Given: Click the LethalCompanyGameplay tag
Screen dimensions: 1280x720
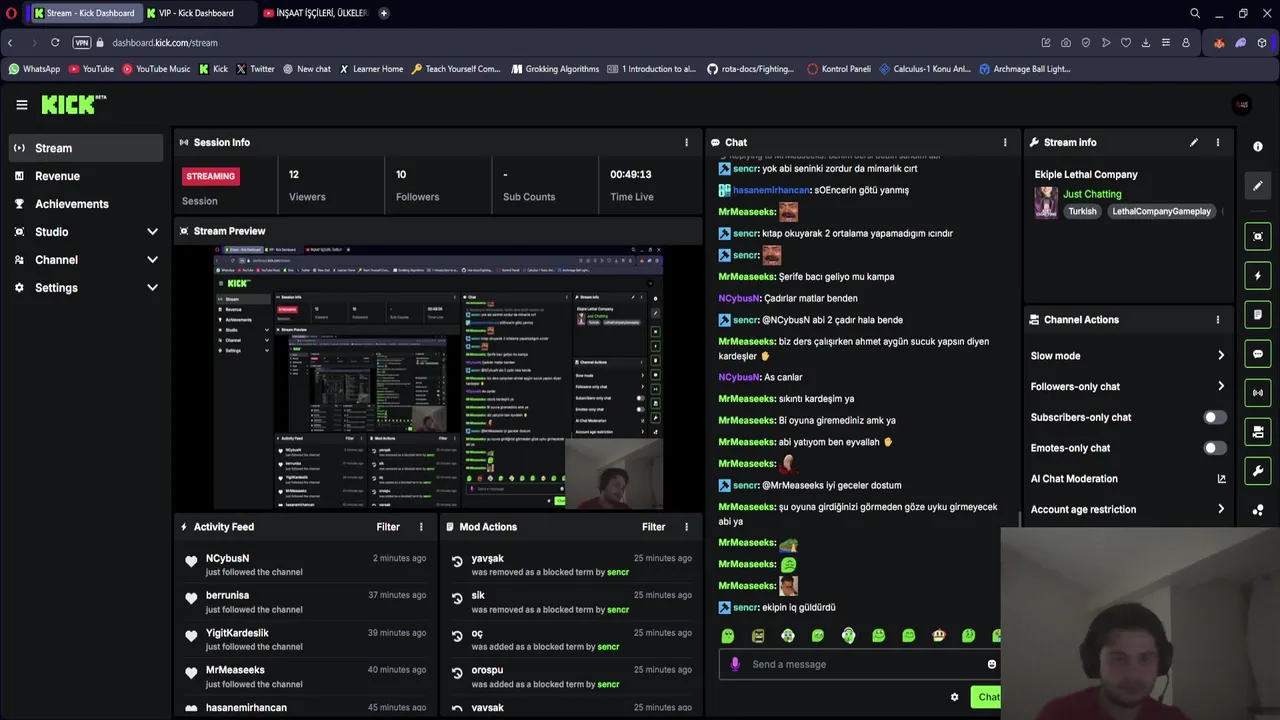Looking at the screenshot, I should (1161, 211).
